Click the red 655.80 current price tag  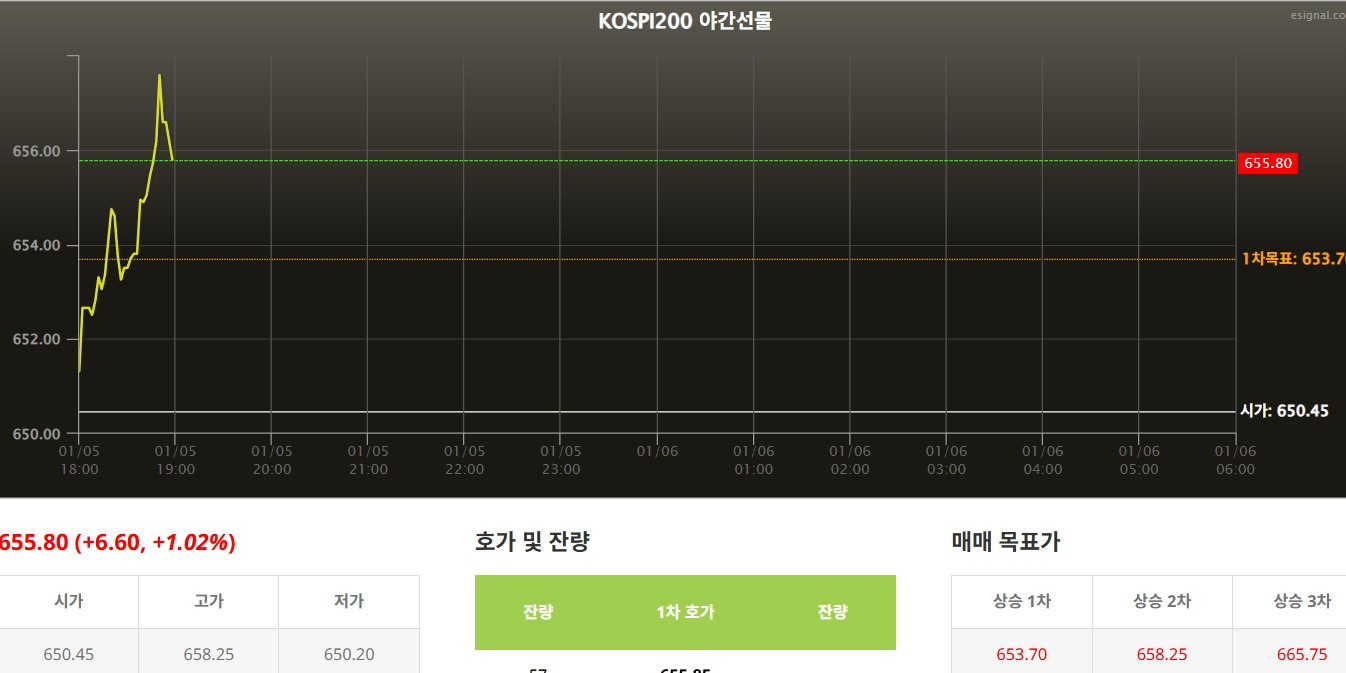1267,162
